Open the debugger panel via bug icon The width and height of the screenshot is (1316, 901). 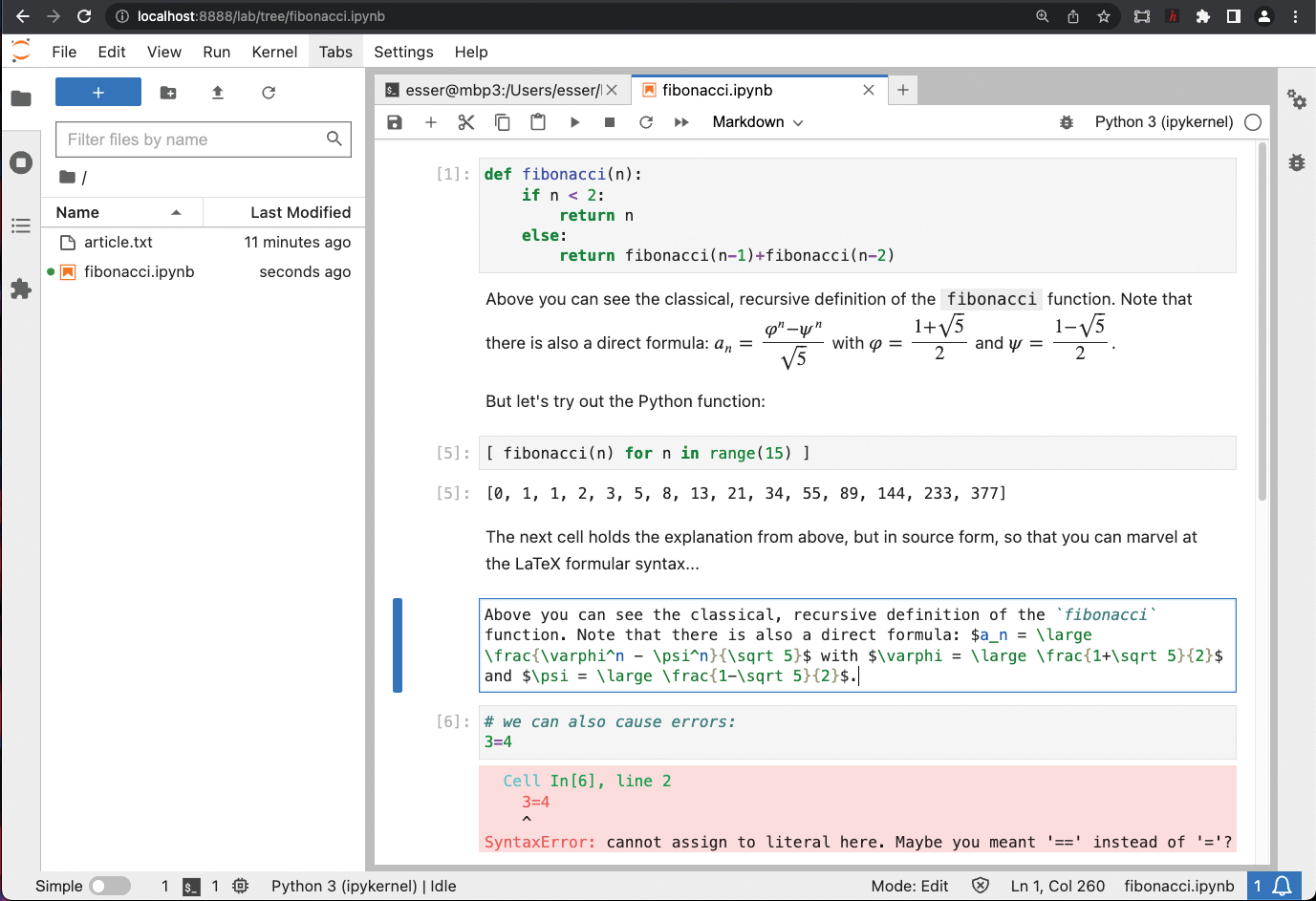(1066, 122)
